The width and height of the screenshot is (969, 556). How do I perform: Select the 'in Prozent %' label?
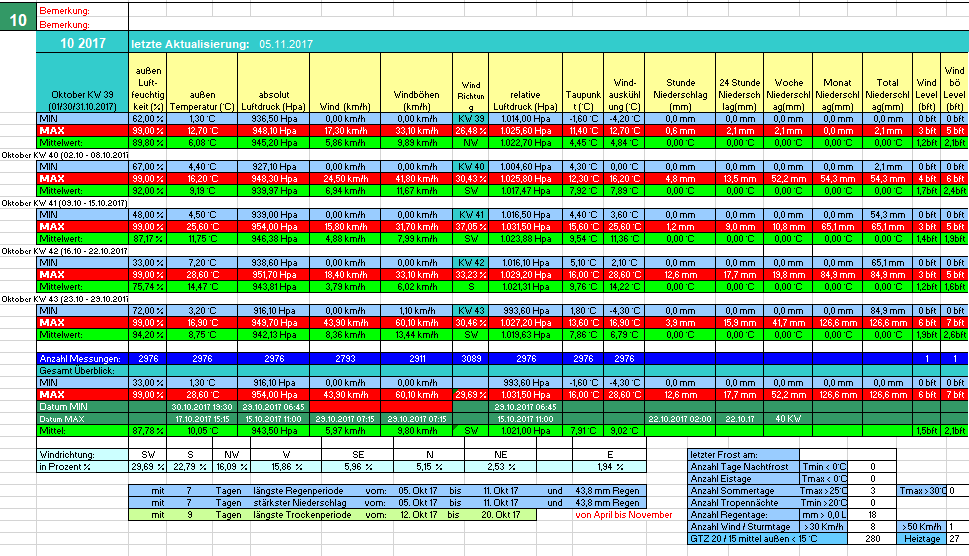[82, 466]
